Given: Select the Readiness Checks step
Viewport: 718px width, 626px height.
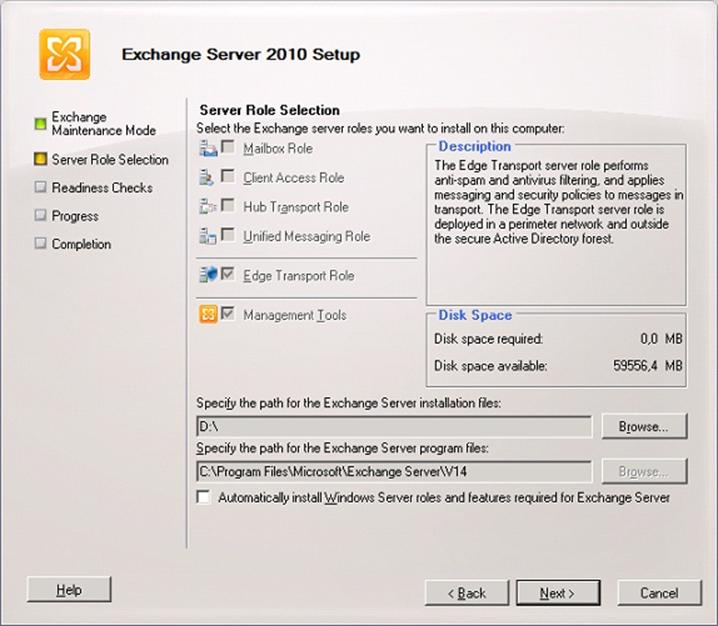Looking at the screenshot, I should (x=102, y=187).
